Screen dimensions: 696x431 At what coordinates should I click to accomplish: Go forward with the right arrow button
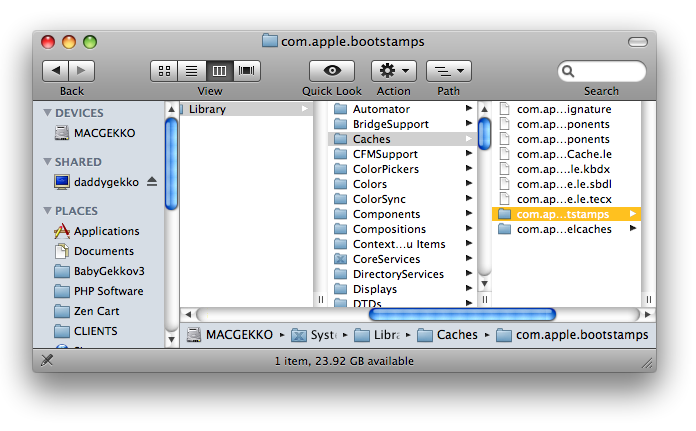tap(81, 71)
